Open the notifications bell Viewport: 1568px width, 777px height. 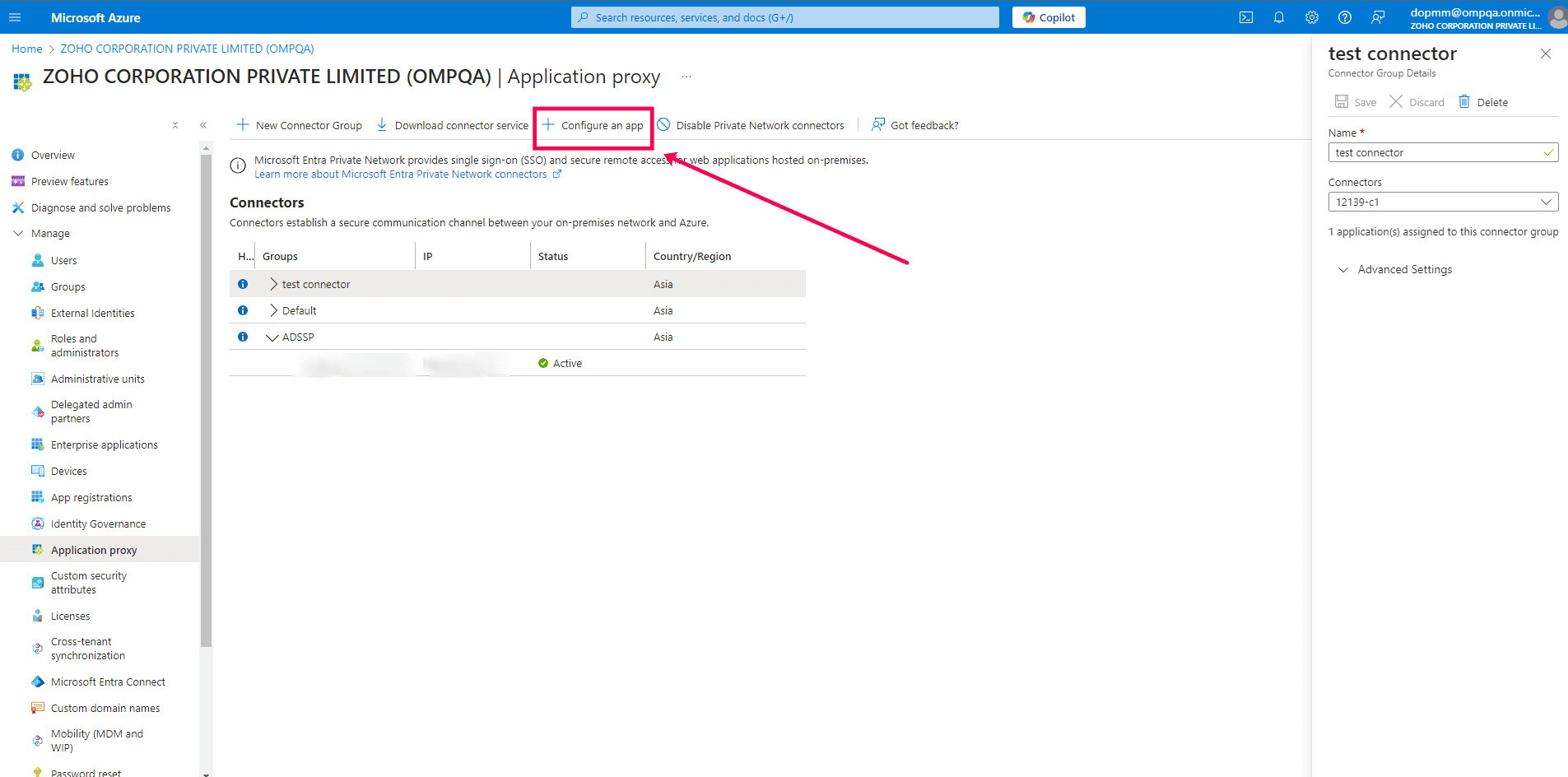(x=1279, y=17)
